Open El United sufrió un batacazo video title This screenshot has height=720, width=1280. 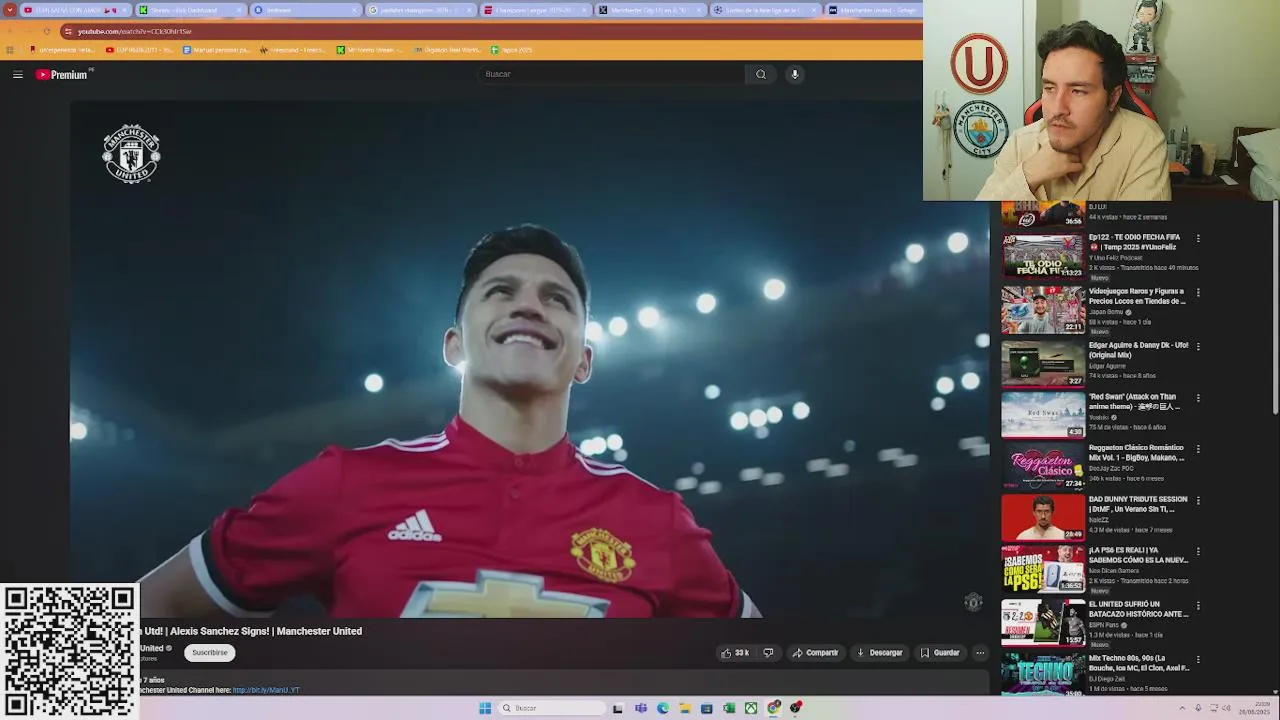(1138, 609)
